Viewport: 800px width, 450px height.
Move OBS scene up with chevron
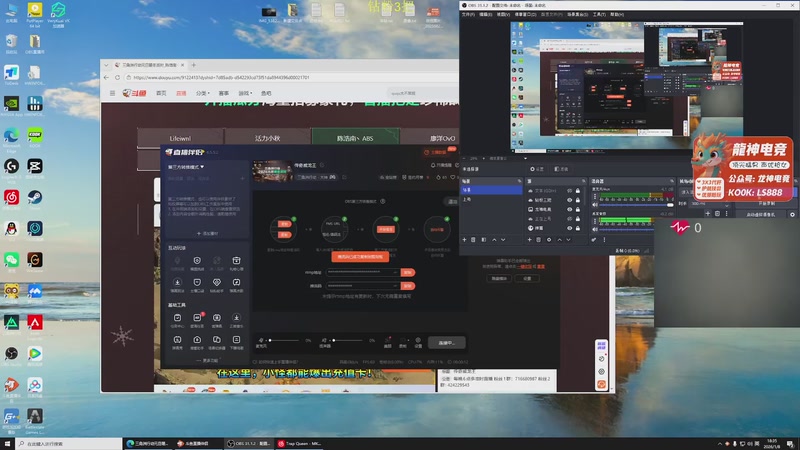494,239
